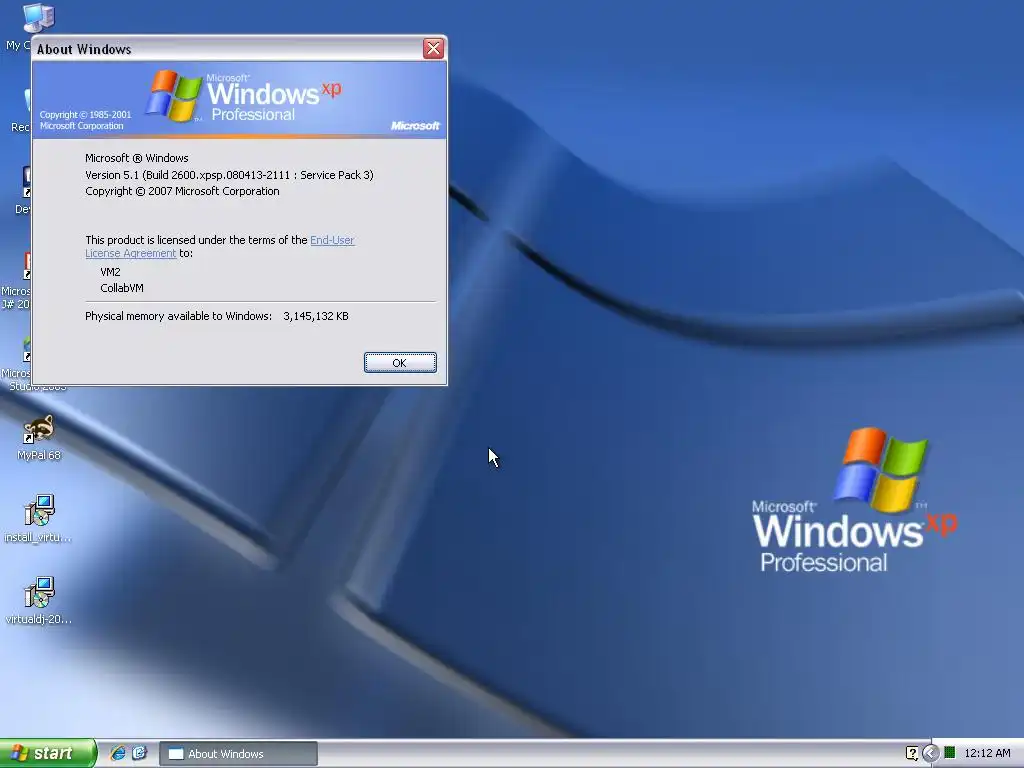The width and height of the screenshot is (1024, 768).
Task: Click the "Microsoft ® Windows" line
Action: (x=136, y=158)
